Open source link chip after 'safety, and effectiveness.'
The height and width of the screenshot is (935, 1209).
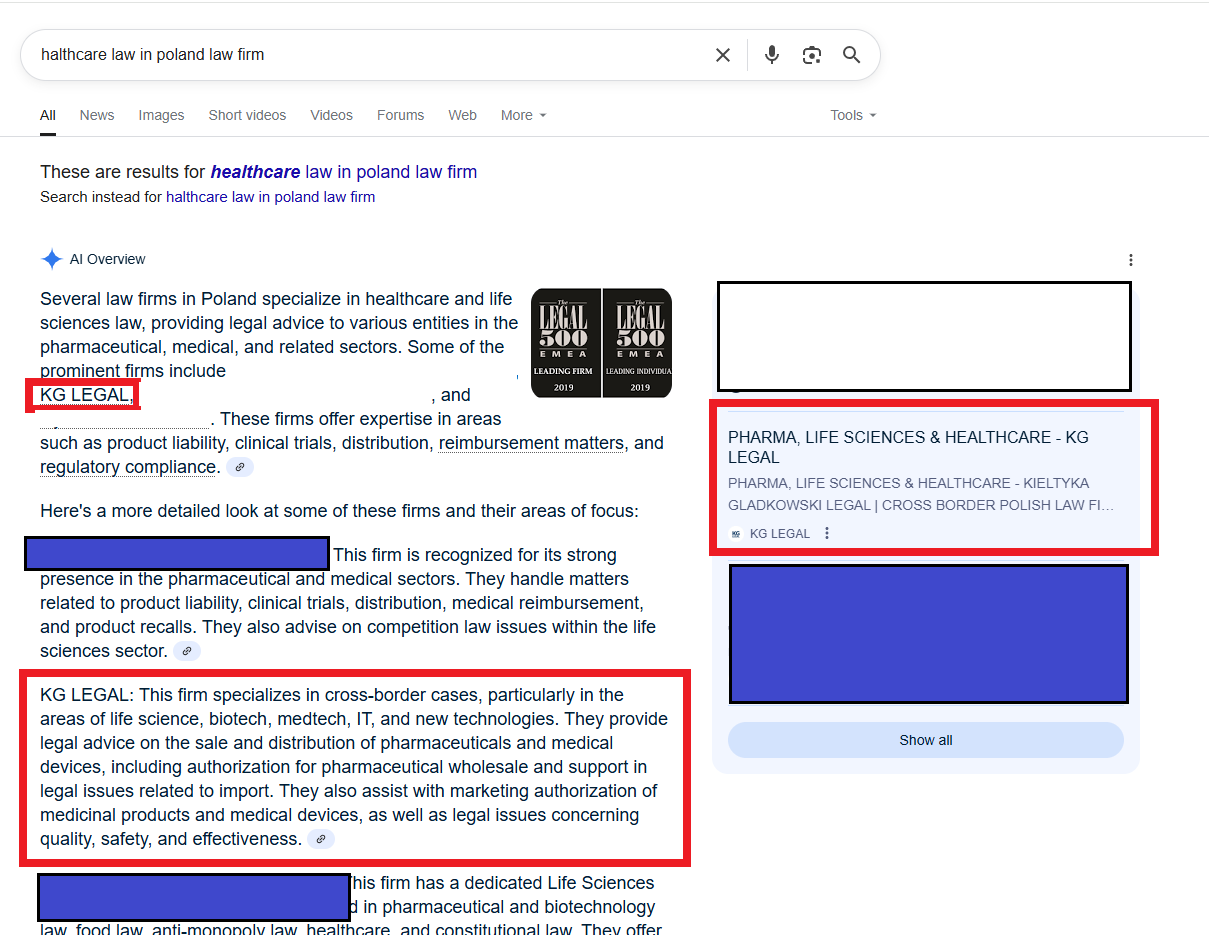(321, 839)
